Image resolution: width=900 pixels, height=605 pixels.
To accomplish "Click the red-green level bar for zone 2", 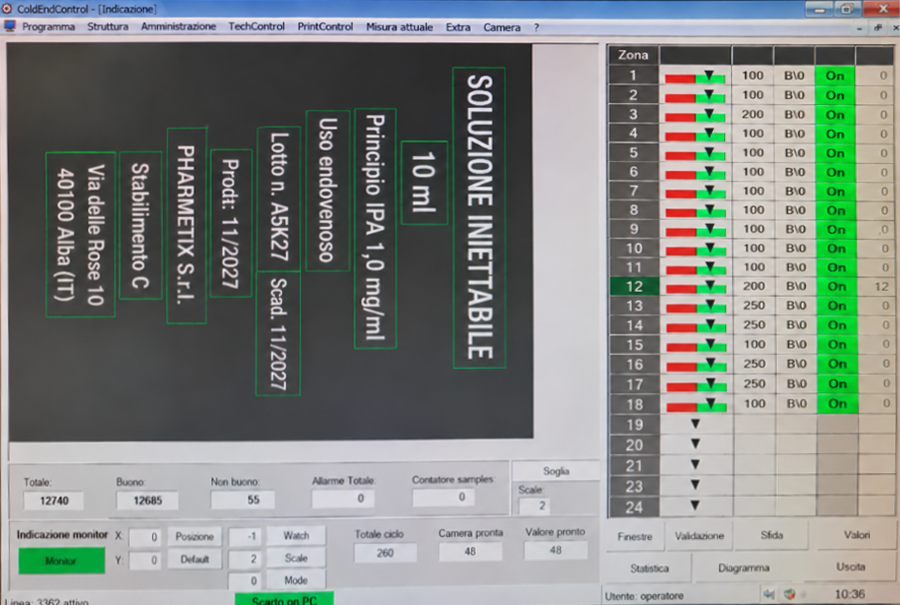I will point(695,95).
